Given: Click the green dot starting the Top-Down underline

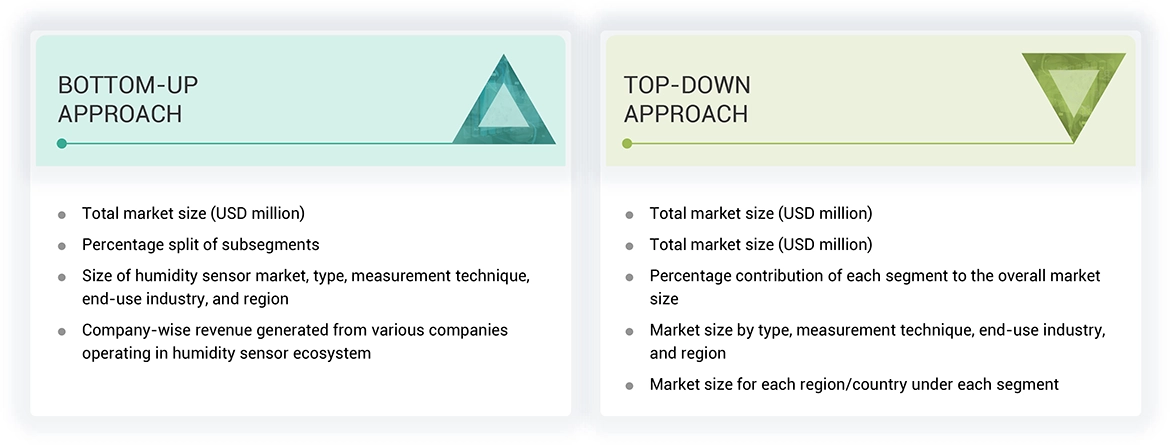Looking at the screenshot, I should pos(627,144).
